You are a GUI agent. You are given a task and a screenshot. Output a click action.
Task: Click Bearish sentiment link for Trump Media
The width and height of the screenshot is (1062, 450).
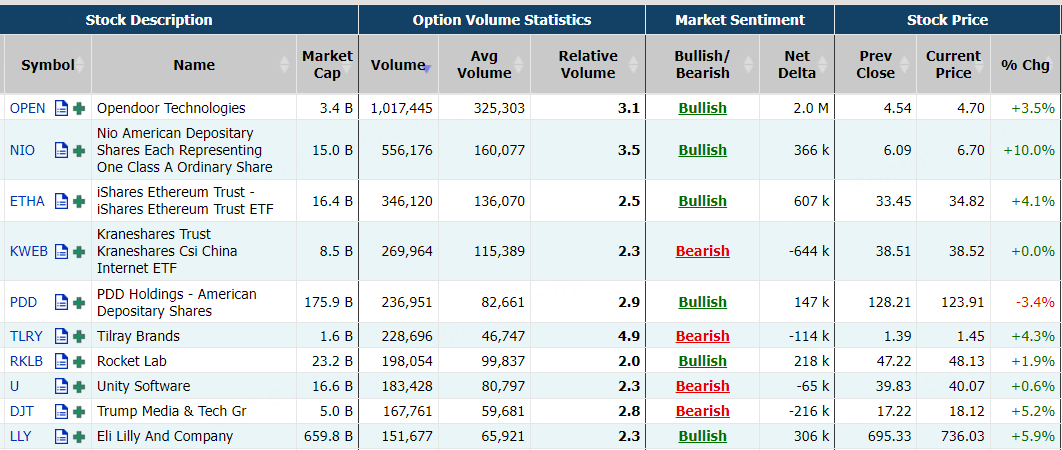point(702,411)
